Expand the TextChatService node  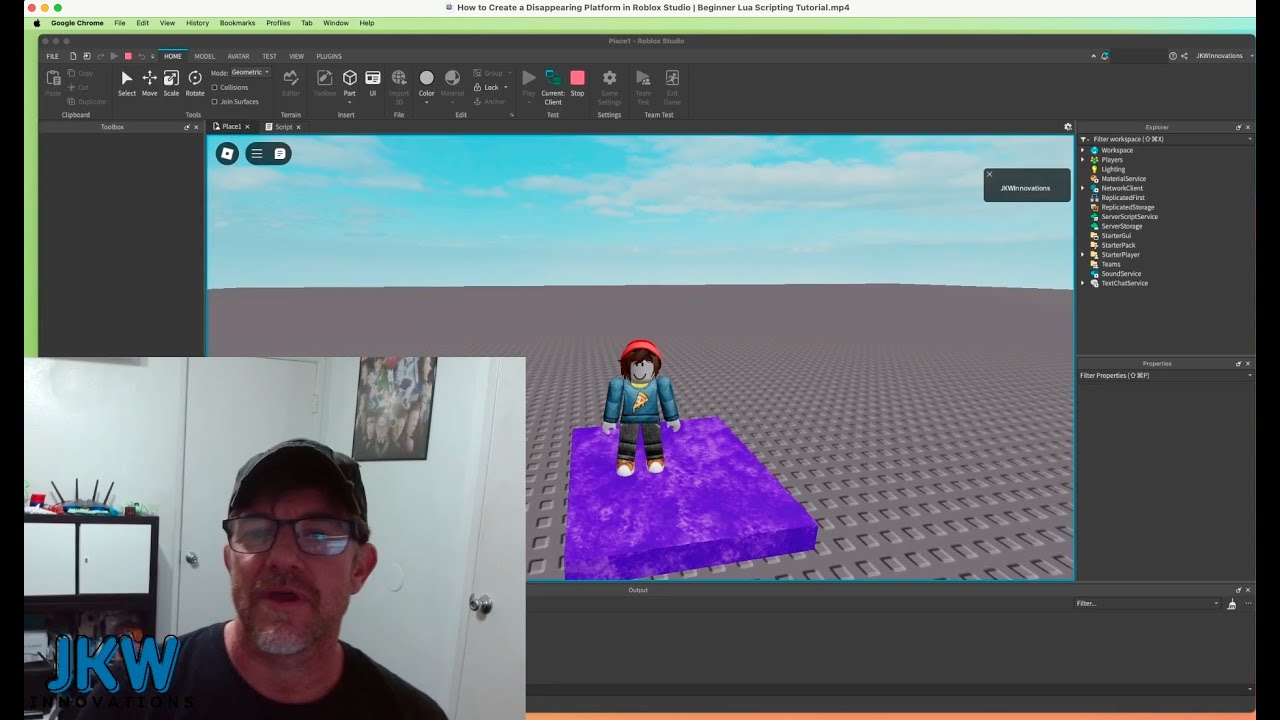pos(1082,283)
